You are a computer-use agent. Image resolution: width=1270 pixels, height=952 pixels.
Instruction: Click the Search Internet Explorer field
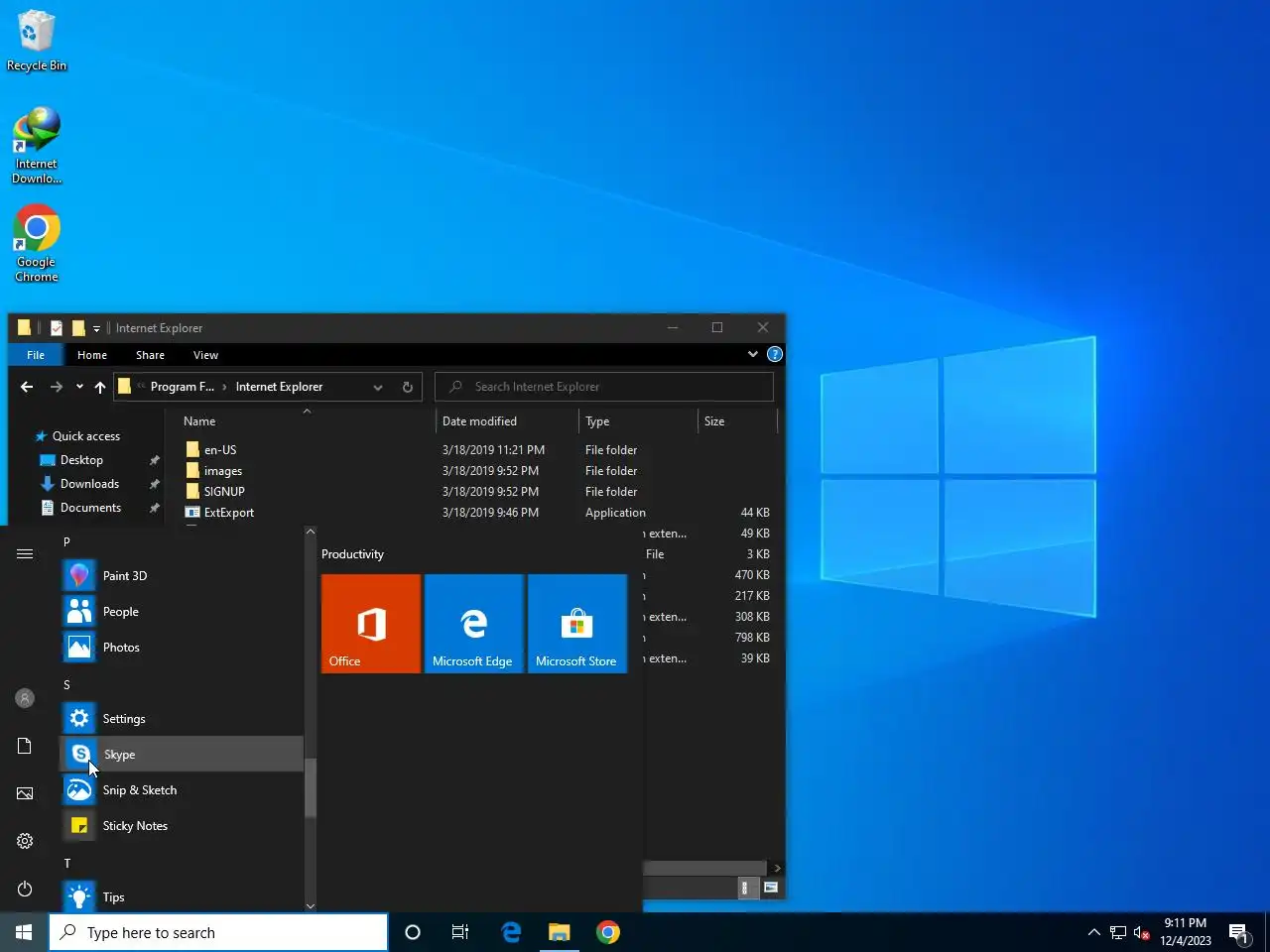coord(604,387)
